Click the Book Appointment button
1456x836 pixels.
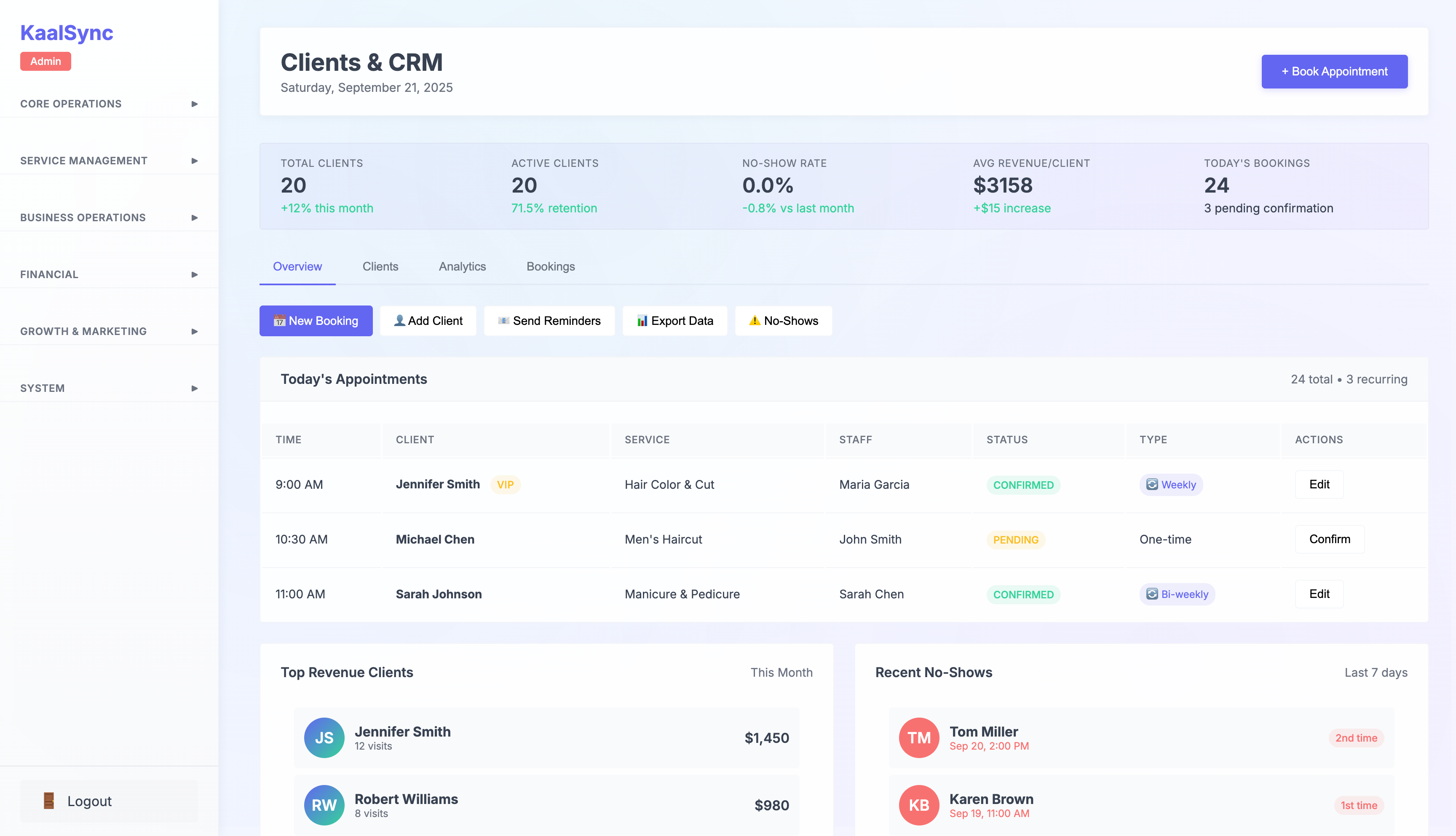1334,71
